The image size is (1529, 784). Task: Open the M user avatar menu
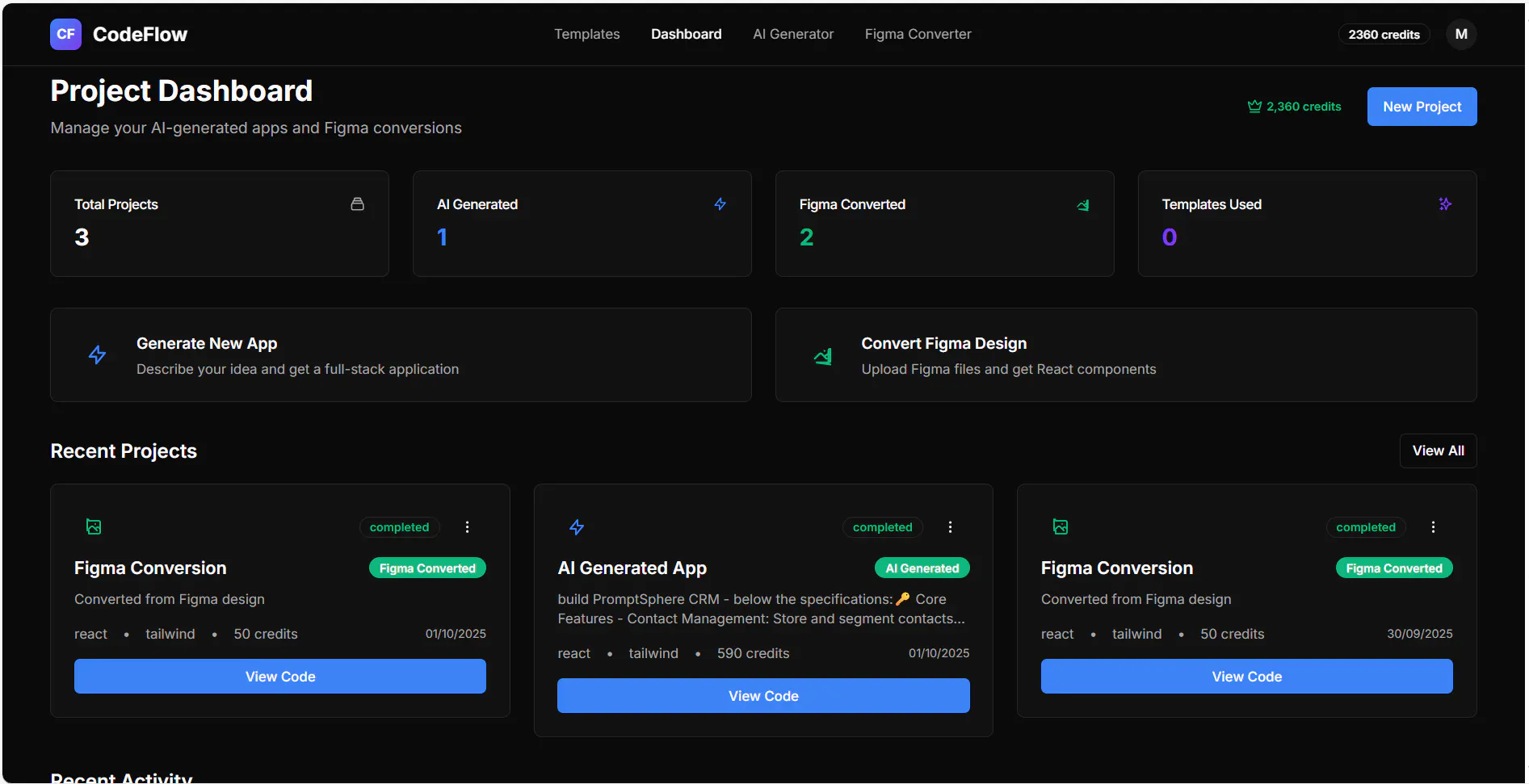tap(1461, 34)
